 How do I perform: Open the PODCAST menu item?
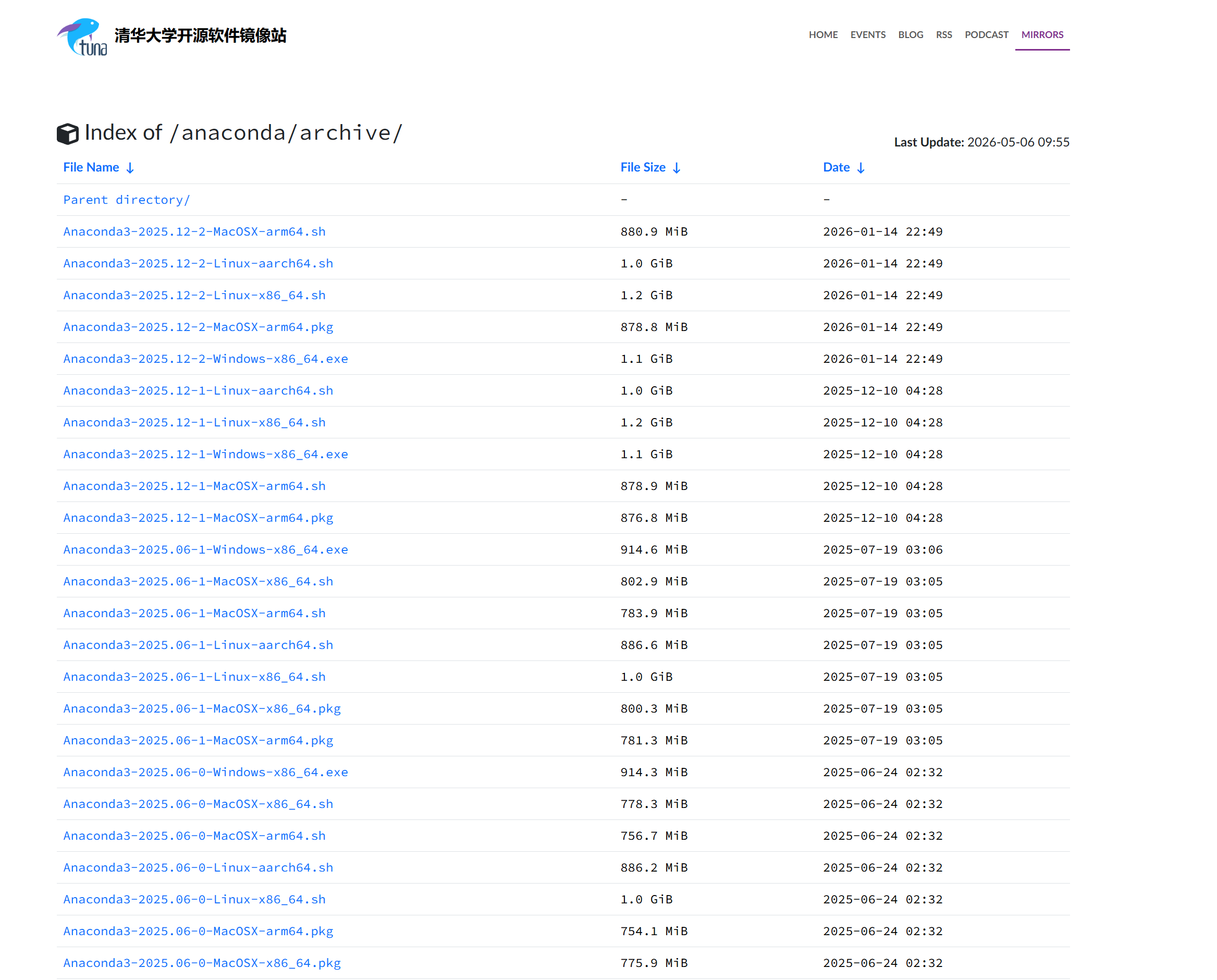tap(986, 35)
